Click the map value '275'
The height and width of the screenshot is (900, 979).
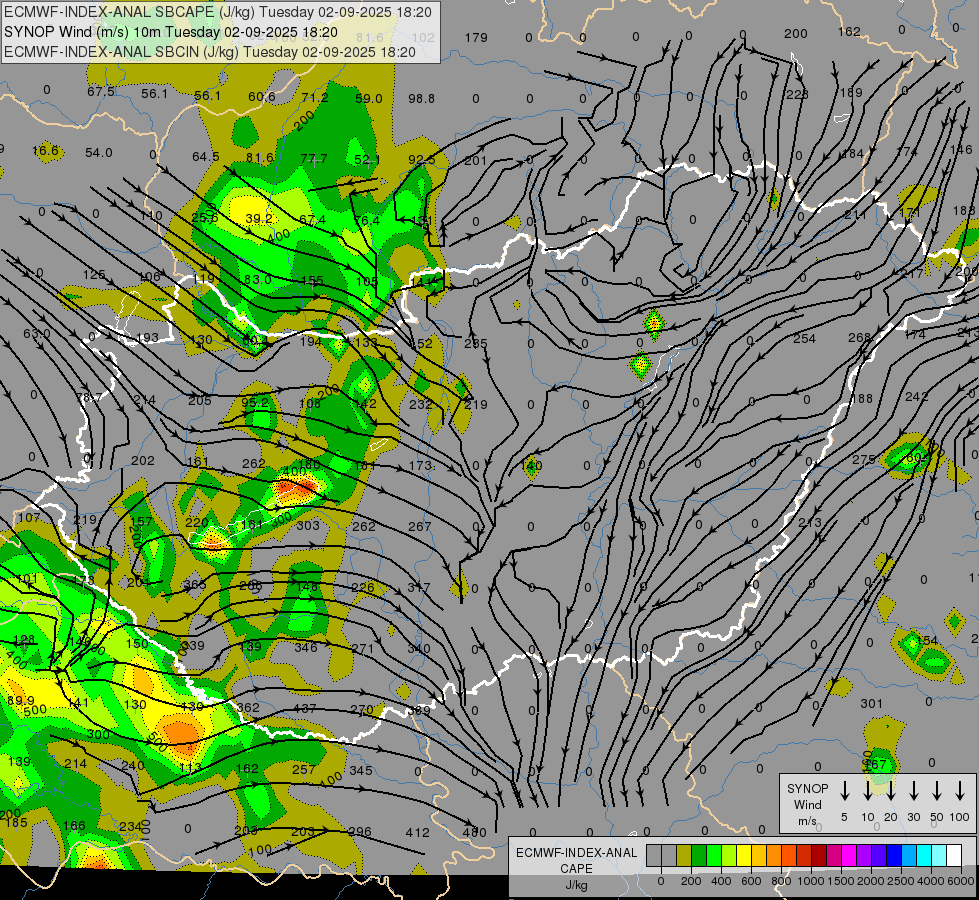pos(863,460)
